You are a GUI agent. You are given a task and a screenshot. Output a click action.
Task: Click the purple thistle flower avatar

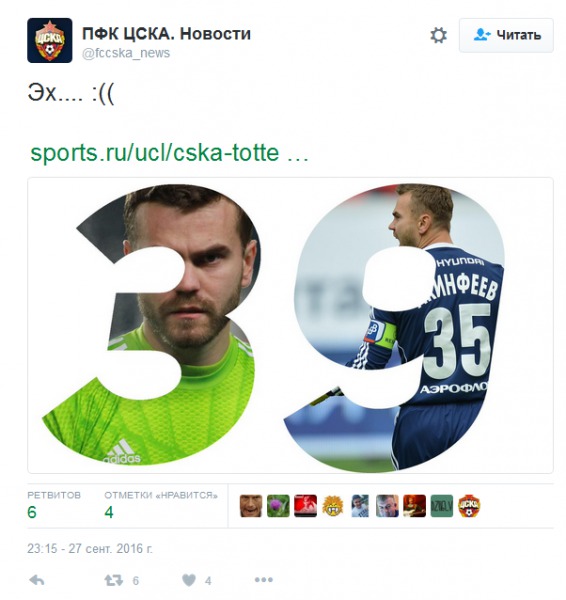click(278, 506)
